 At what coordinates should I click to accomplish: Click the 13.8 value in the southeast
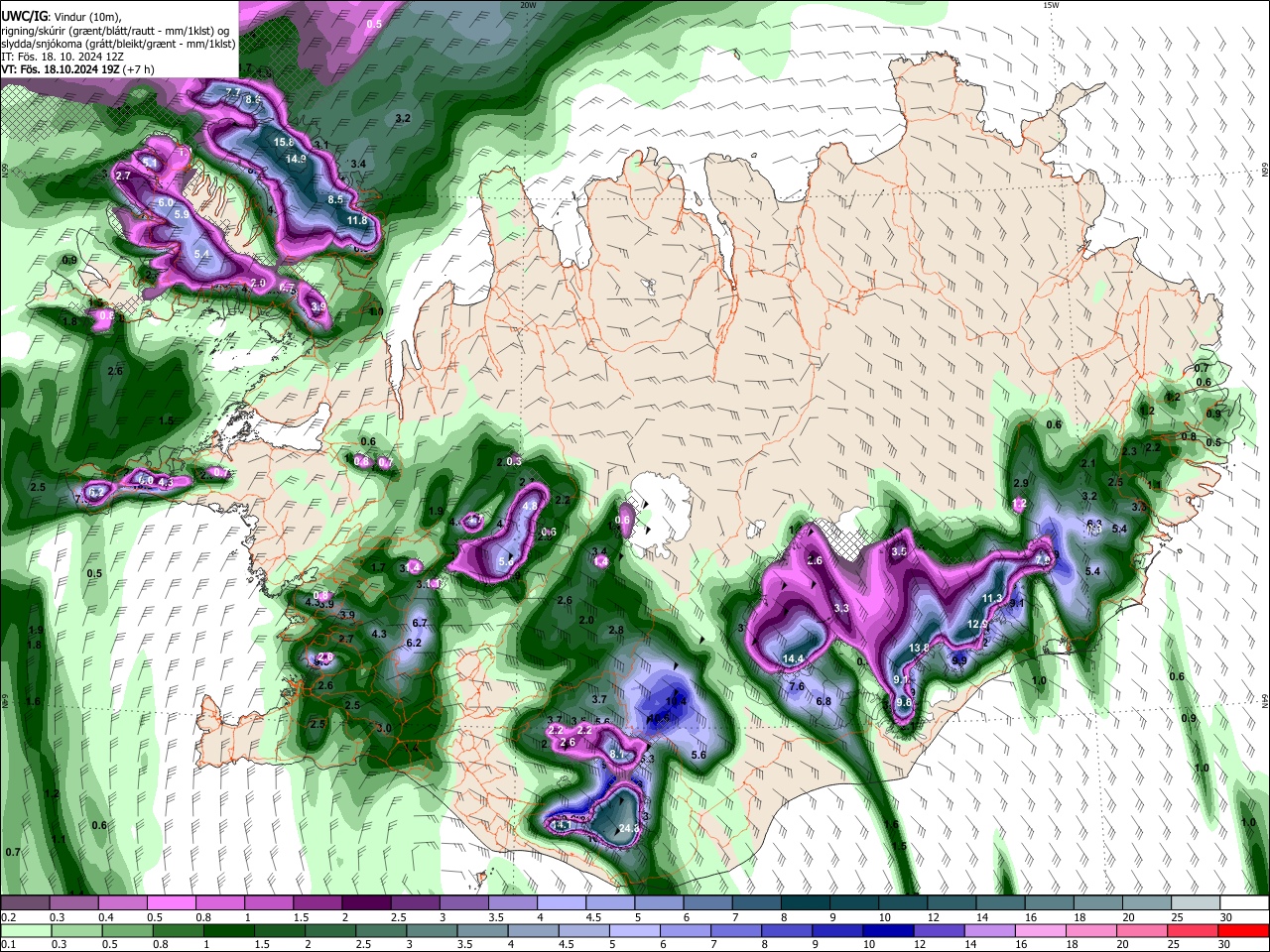(x=920, y=648)
